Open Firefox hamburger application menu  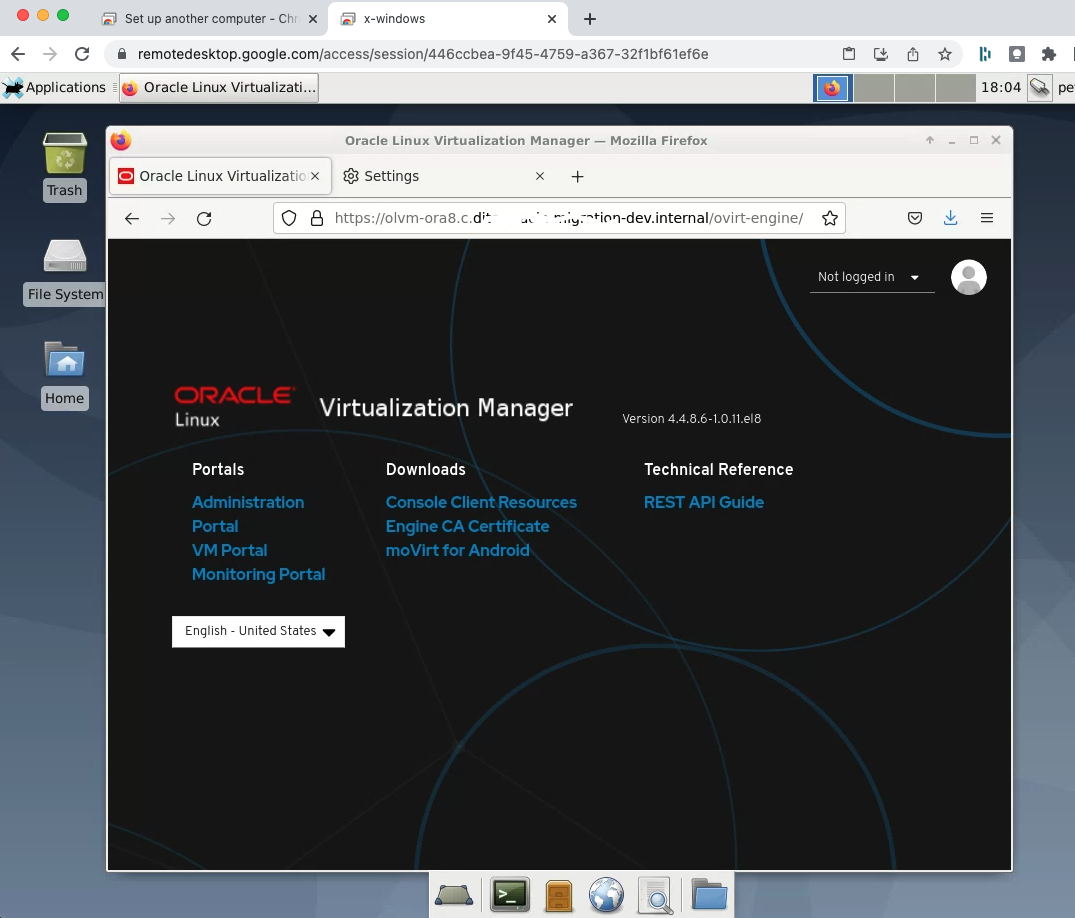(x=986, y=218)
